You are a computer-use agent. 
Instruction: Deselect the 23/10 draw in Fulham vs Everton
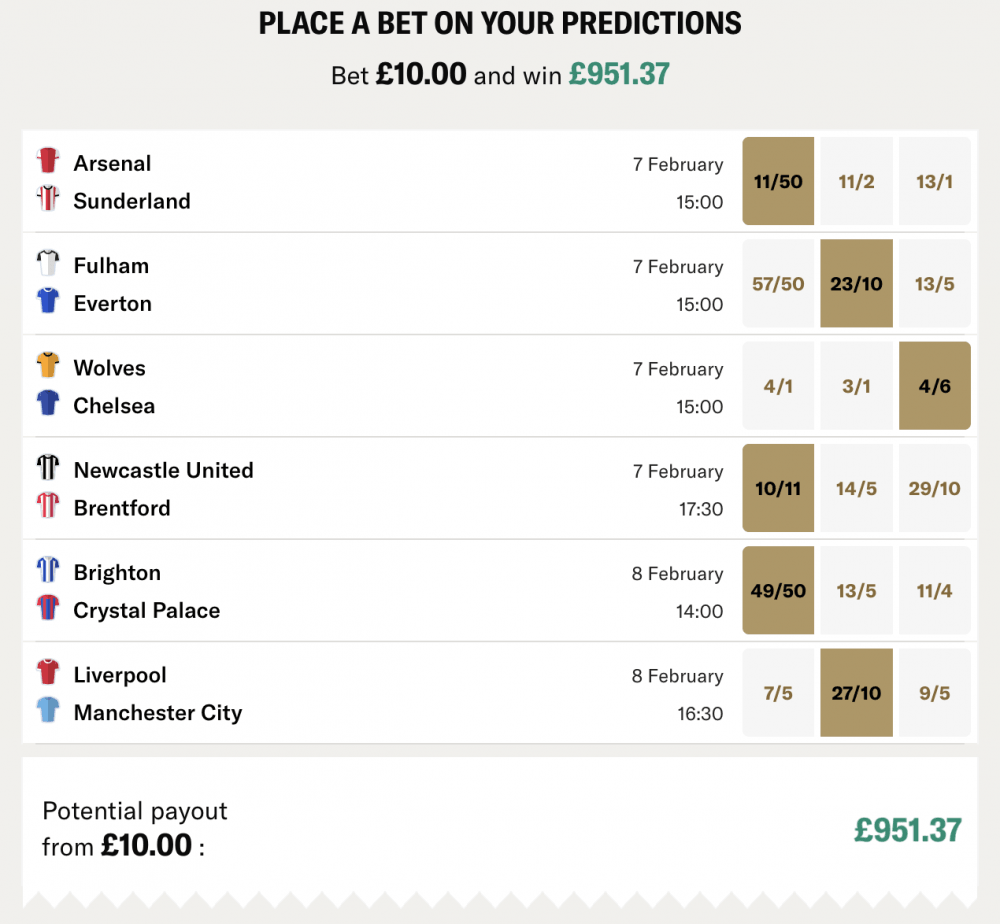pyautogui.click(x=857, y=284)
